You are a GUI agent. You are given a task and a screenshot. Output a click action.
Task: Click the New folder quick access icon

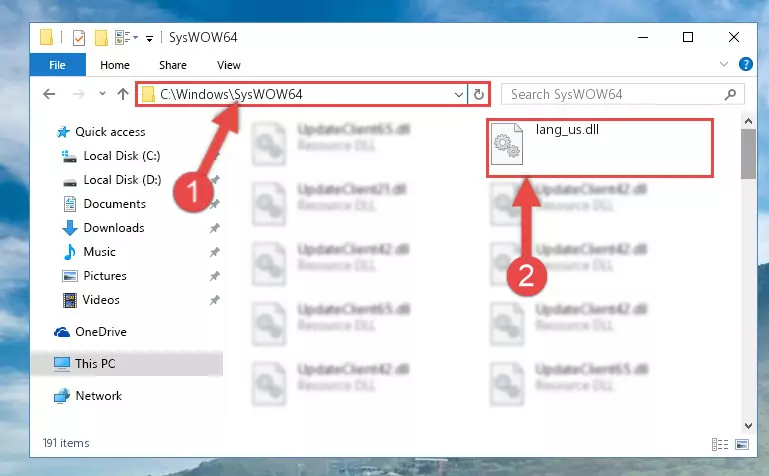(x=101, y=37)
